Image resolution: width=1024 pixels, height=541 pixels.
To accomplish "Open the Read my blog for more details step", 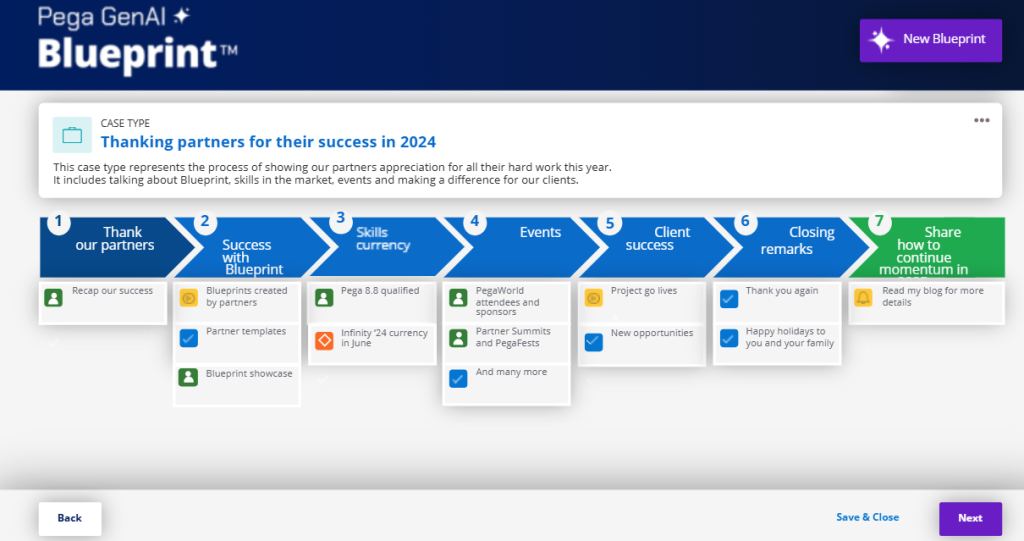I will pyautogui.click(x=927, y=303).
